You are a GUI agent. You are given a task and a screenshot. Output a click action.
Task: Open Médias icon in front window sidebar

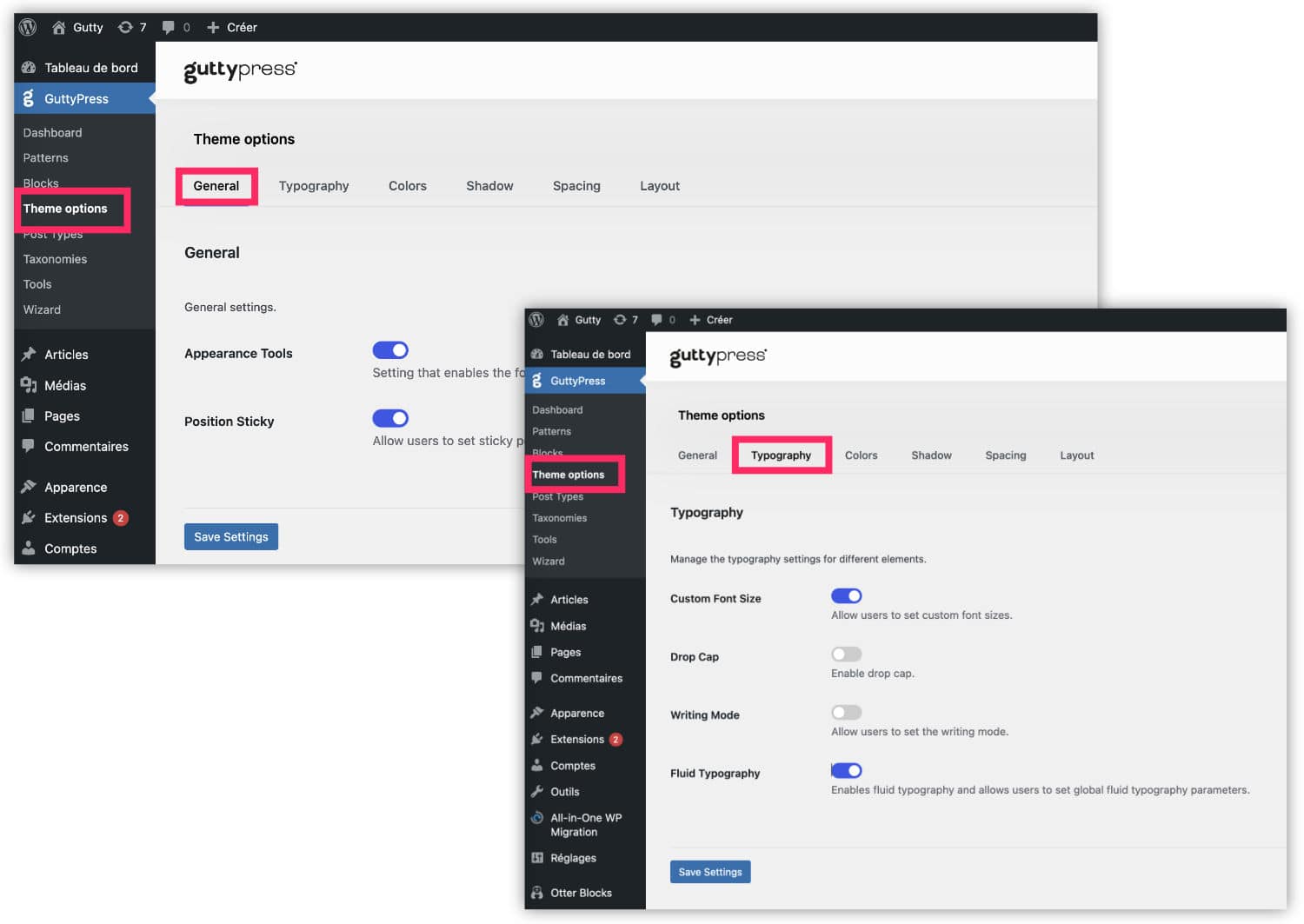click(x=537, y=625)
